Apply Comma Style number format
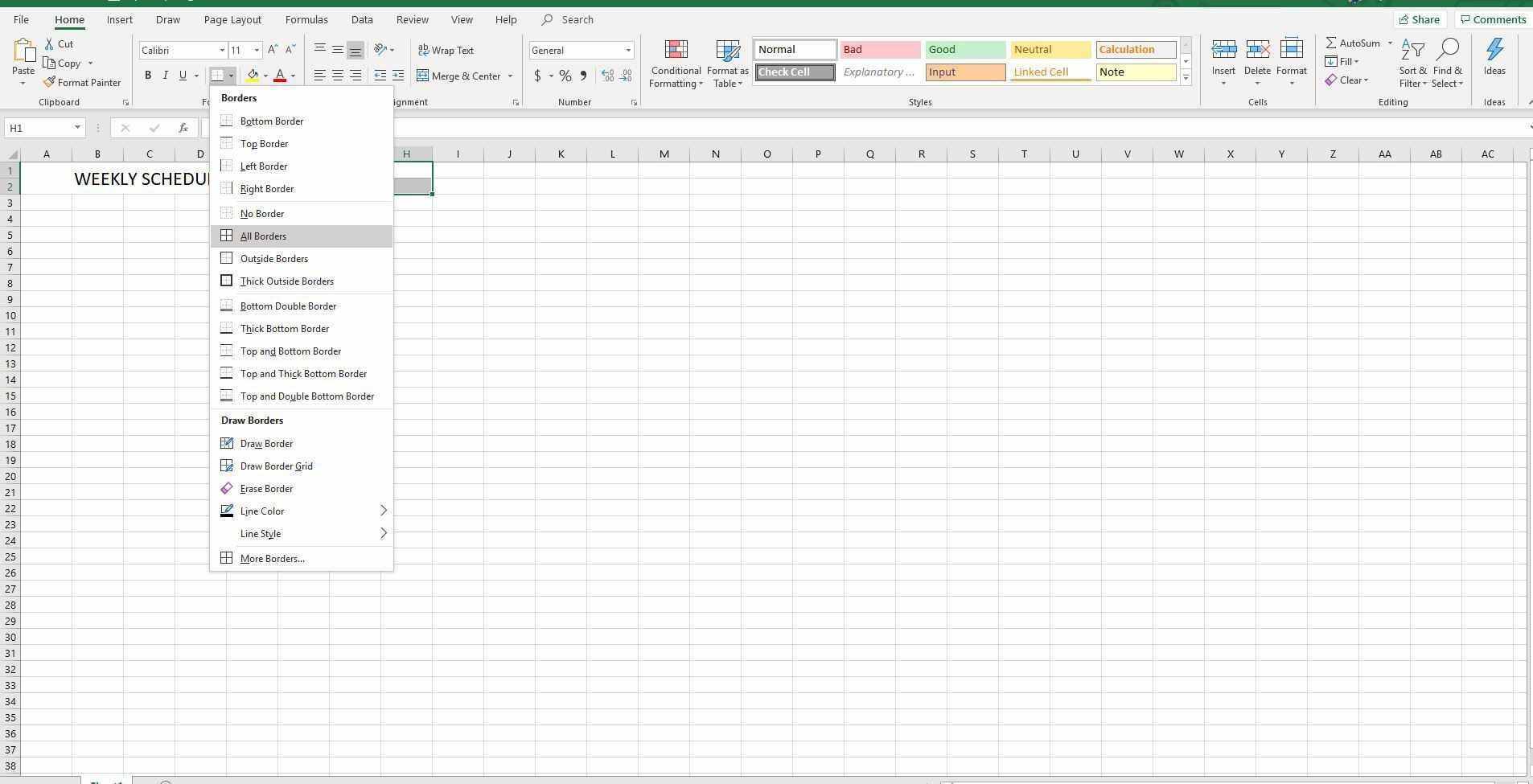The width and height of the screenshot is (1533, 784). tap(583, 76)
